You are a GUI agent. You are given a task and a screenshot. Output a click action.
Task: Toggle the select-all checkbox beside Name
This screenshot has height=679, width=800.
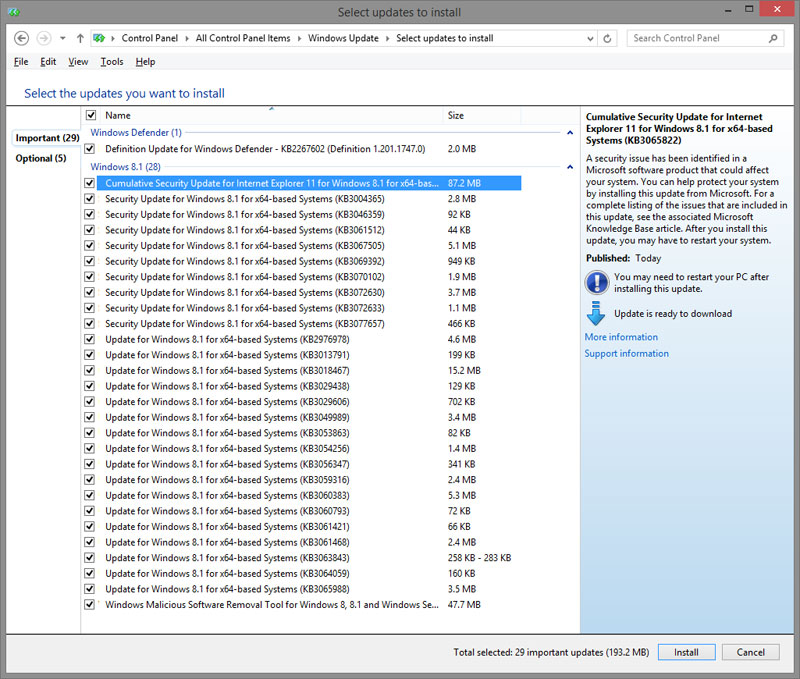pyautogui.click(x=91, y=115)
